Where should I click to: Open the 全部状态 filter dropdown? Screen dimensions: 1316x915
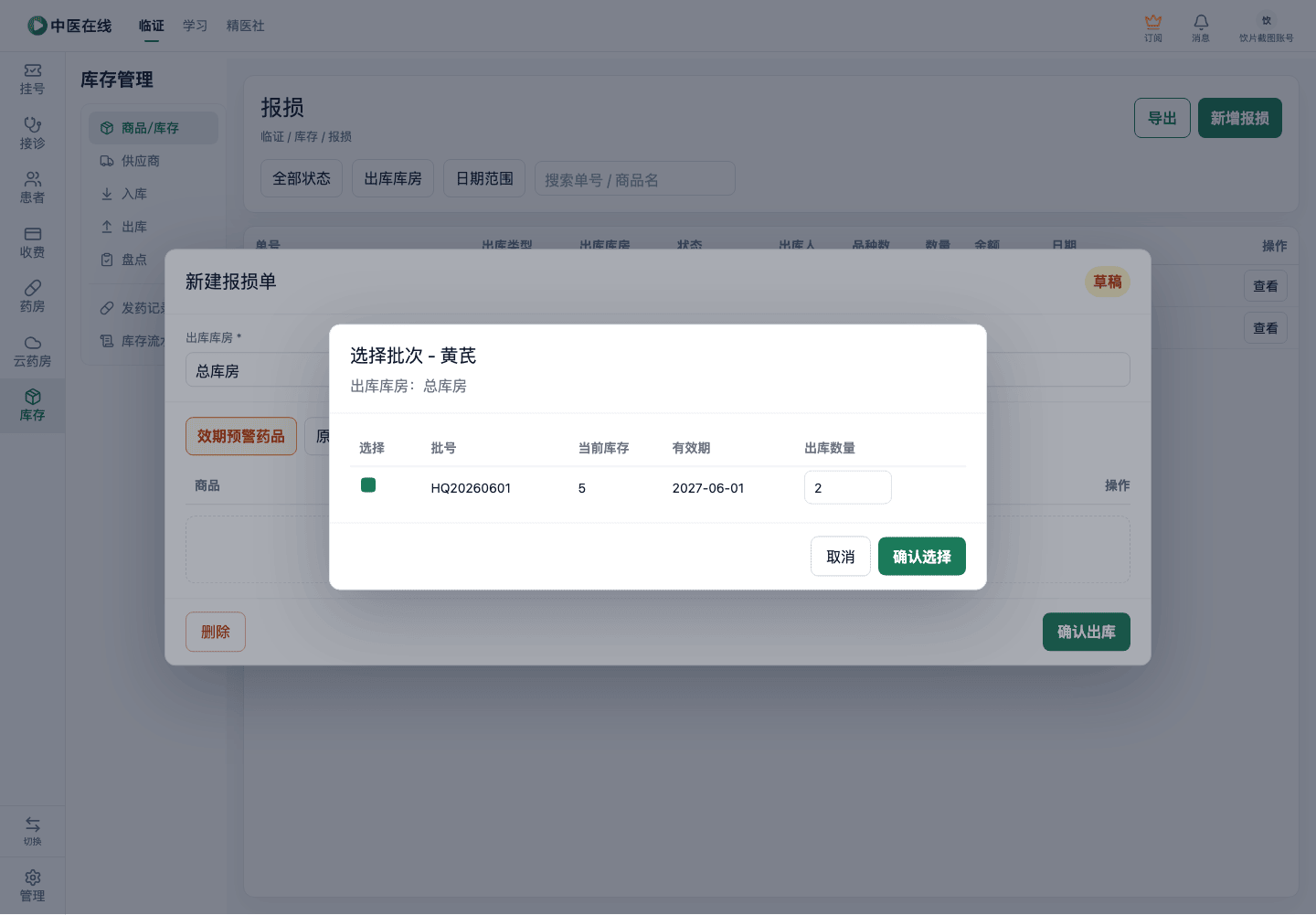[302, 178]
